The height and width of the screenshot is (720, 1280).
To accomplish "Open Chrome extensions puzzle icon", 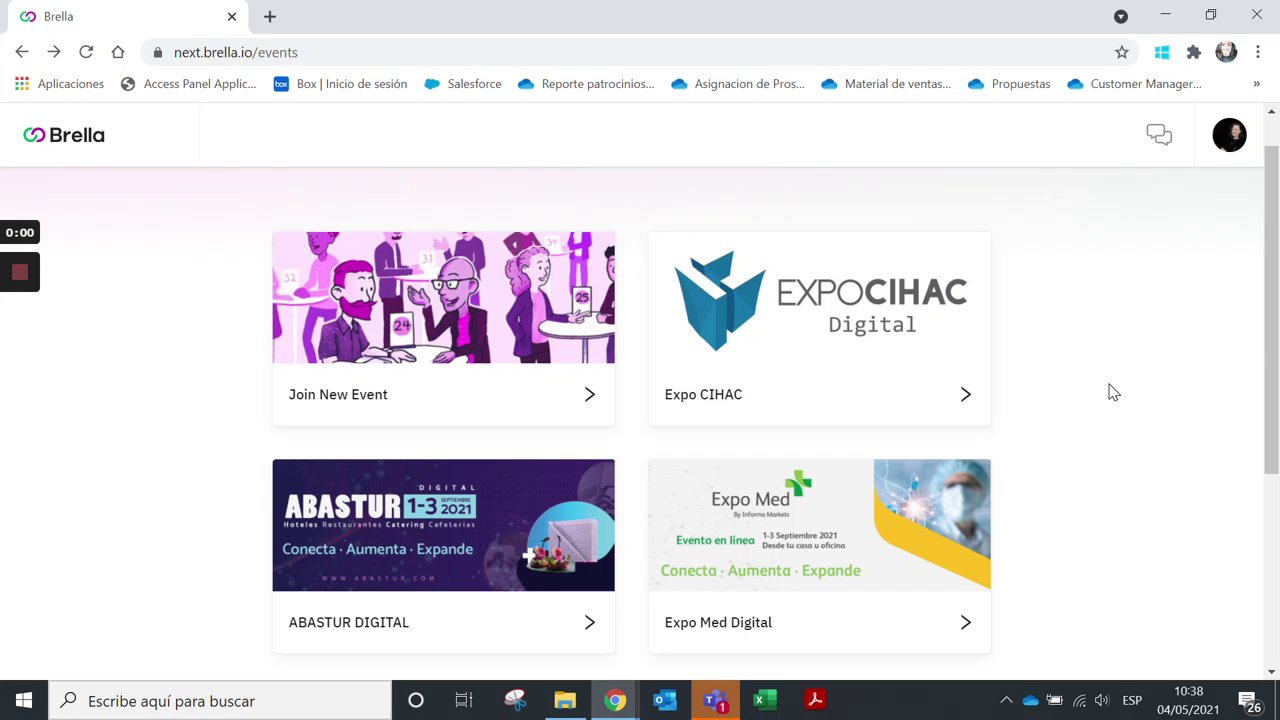I will (1194, 52).
